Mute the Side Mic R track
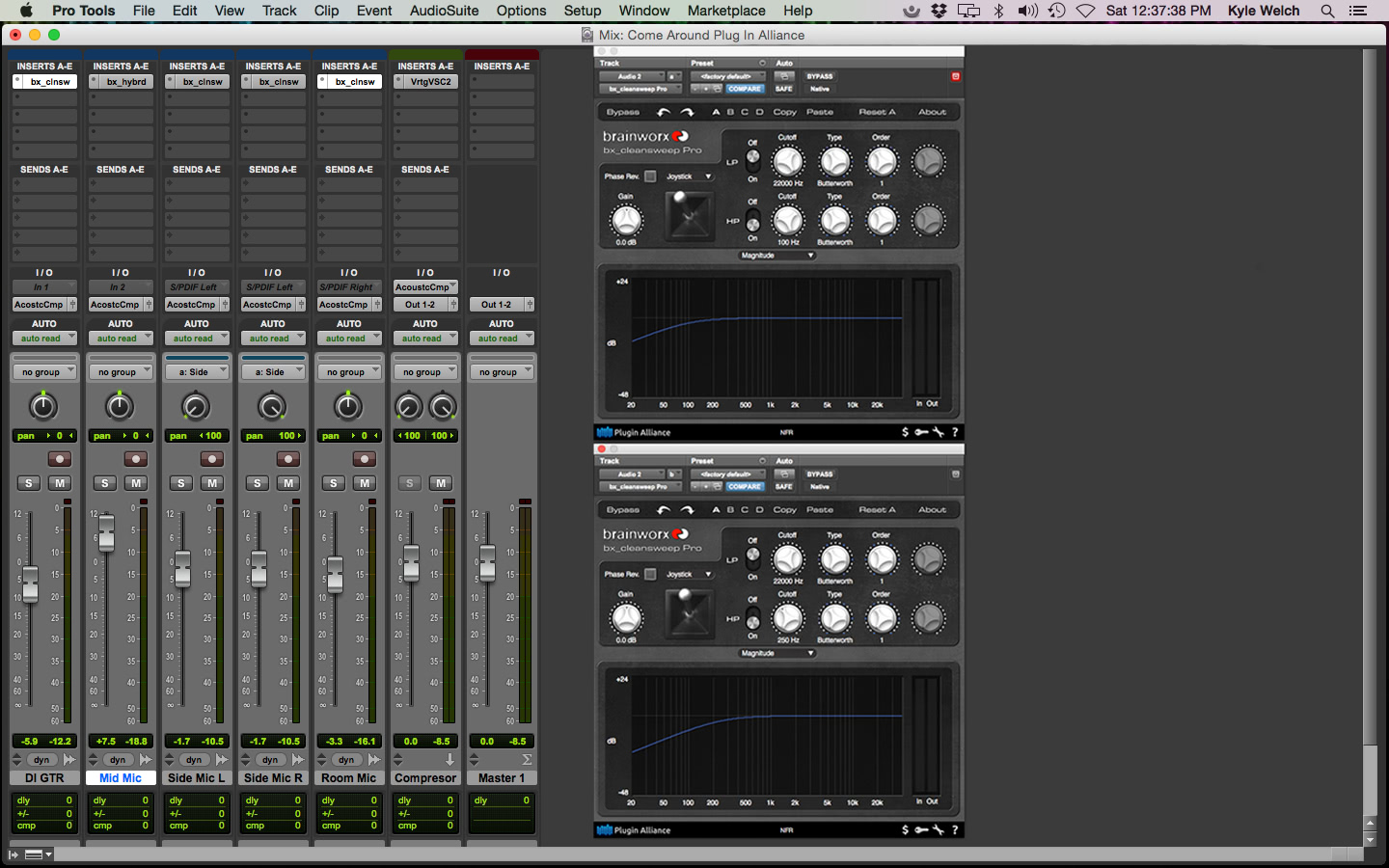This screenshot has width=1389, height=868. tap(288, 483)
